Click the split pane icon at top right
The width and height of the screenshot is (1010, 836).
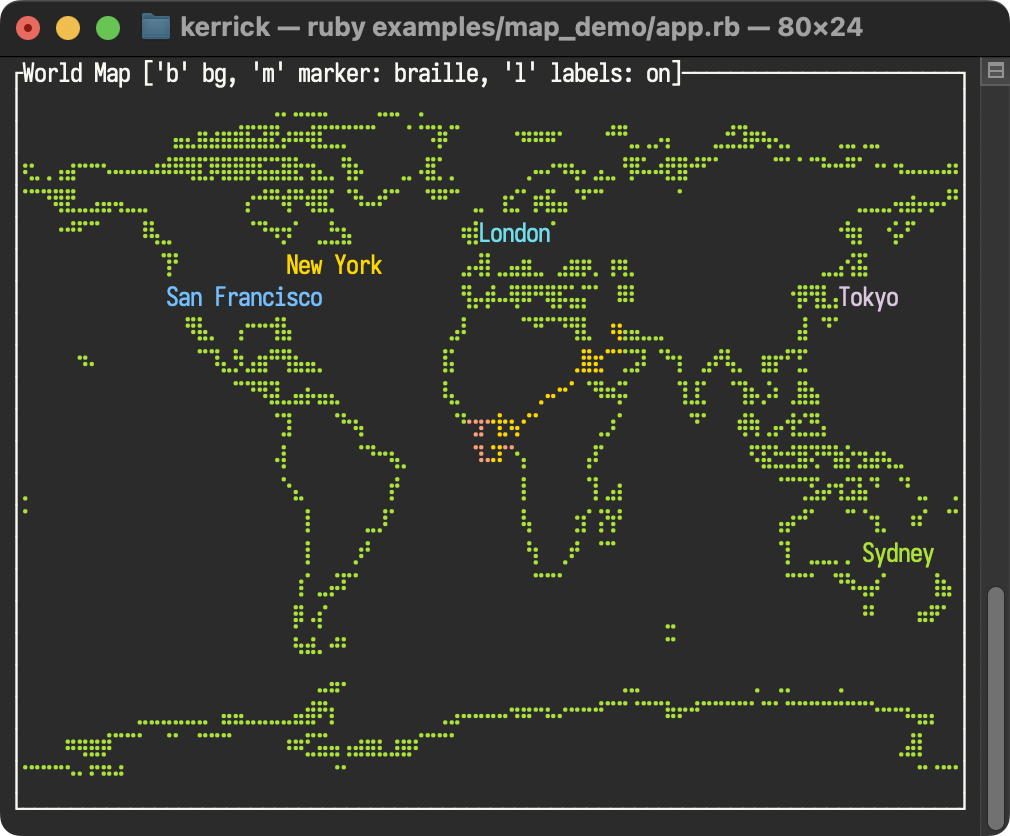tap(995, 70)
